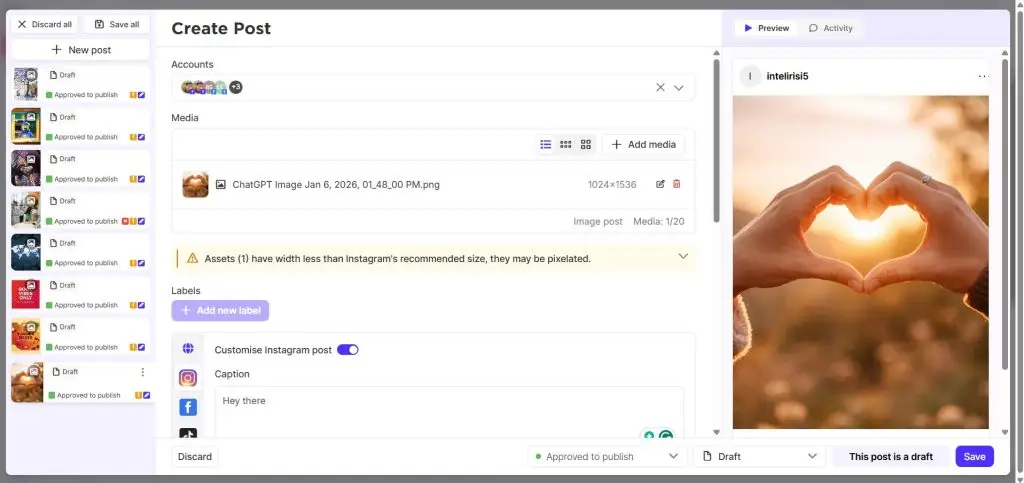Select the world map draft thumbnail

(25, 252)
